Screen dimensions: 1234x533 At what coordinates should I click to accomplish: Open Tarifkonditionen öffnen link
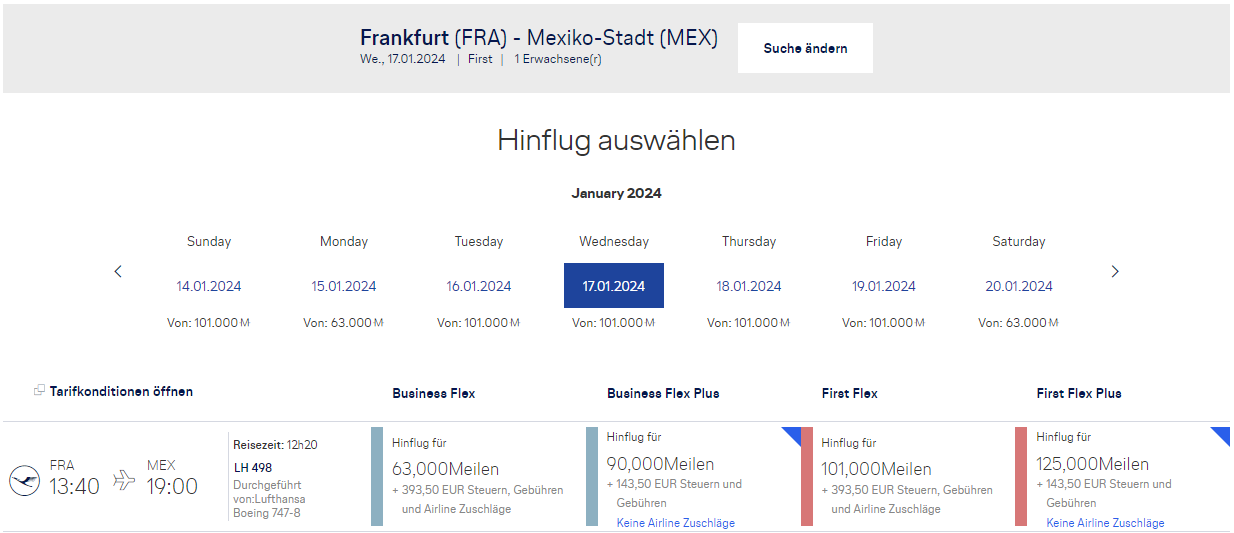tap(121, 391)
